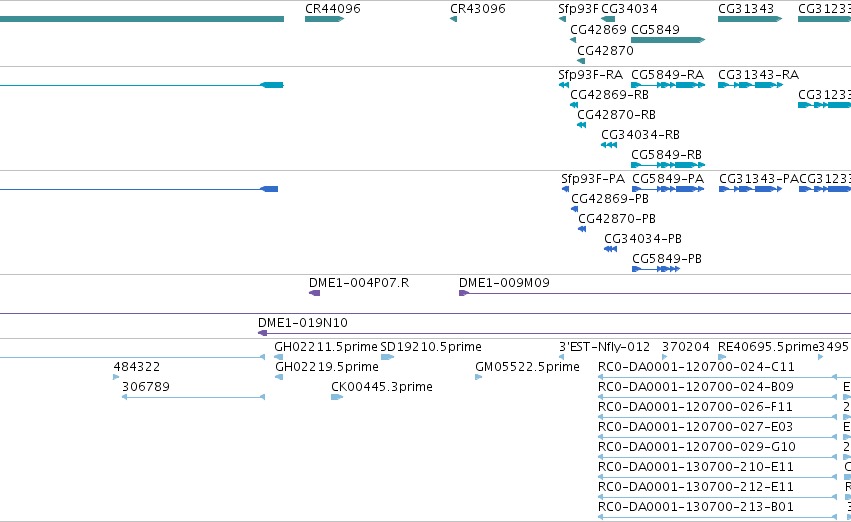This screenshot has height=522, width=851.
Task: Select transcript CG31343-RA
Action: 751,85
